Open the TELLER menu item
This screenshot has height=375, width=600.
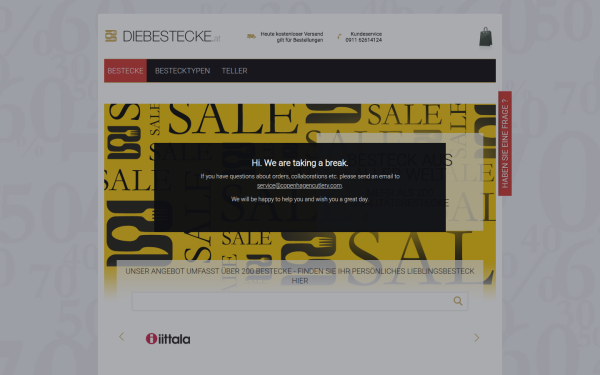click(x=235, y=71)
